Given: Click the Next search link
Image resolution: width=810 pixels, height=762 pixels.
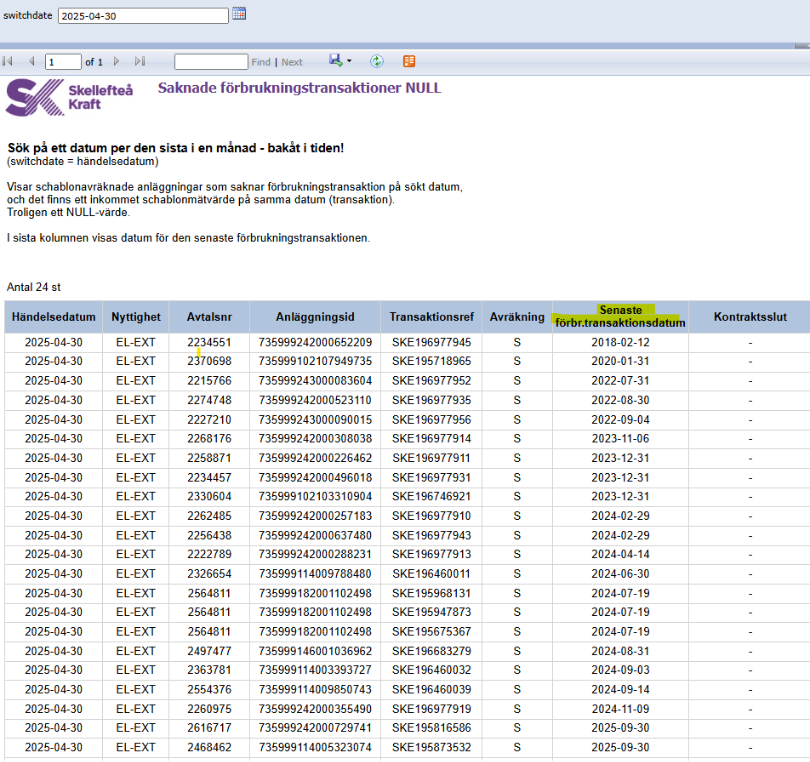Looking at the screenshot, I should [x=292, y=62].
